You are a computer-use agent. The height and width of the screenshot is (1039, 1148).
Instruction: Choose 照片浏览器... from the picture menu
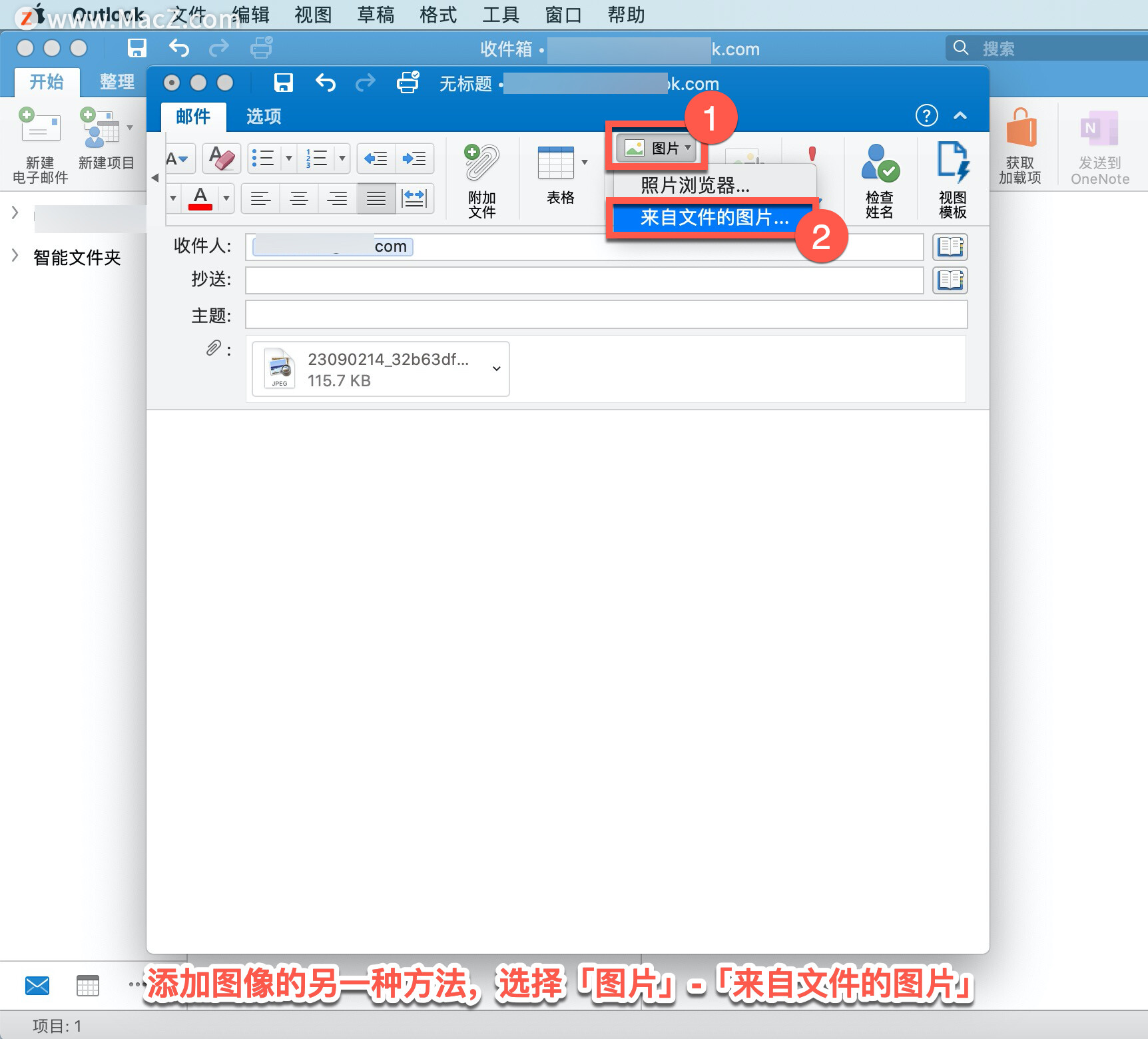pyautogui.click(x=695, y=185)
